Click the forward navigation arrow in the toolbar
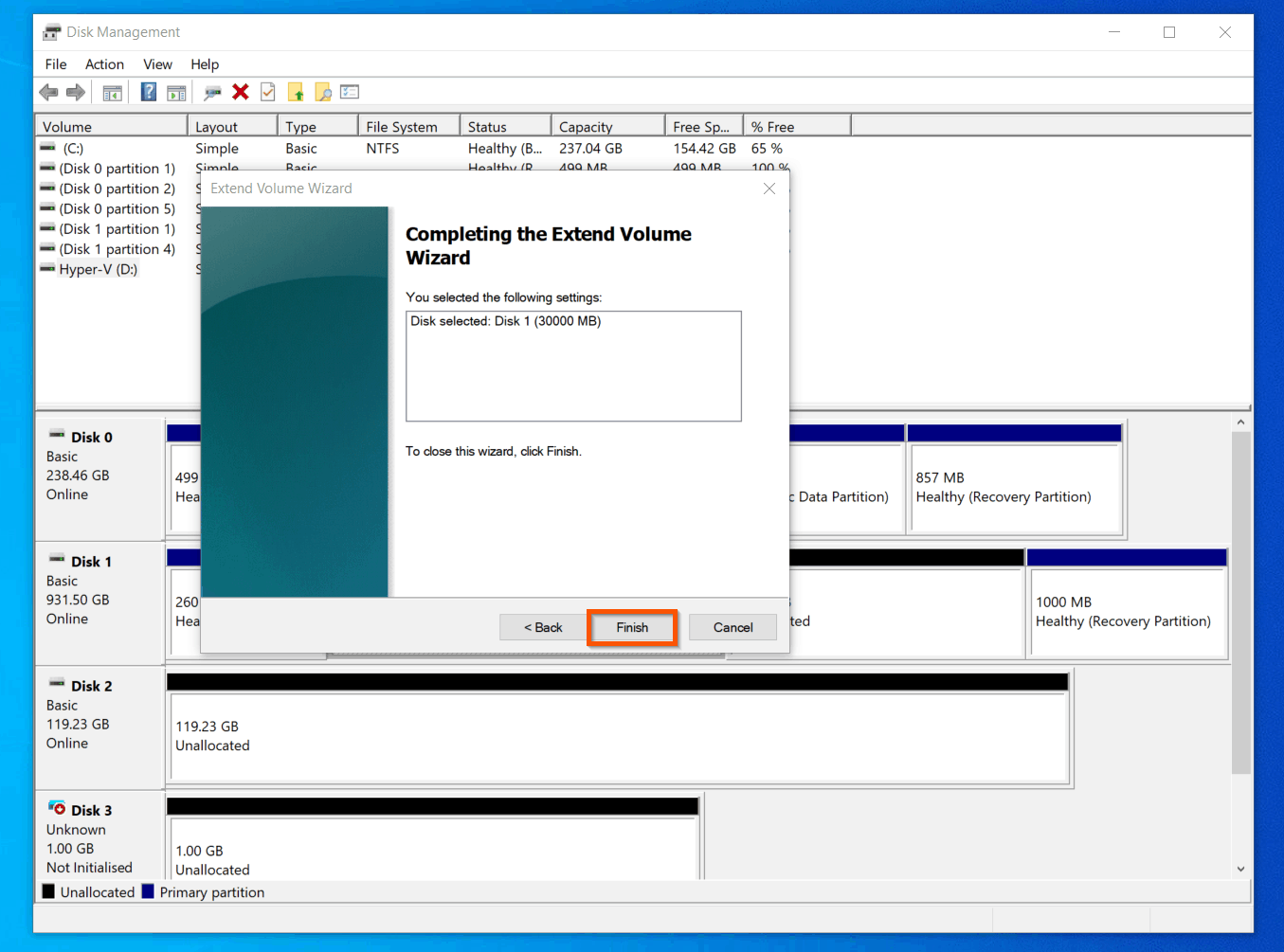This screenshot has width=1284, height=952. (x=75, y=91)
